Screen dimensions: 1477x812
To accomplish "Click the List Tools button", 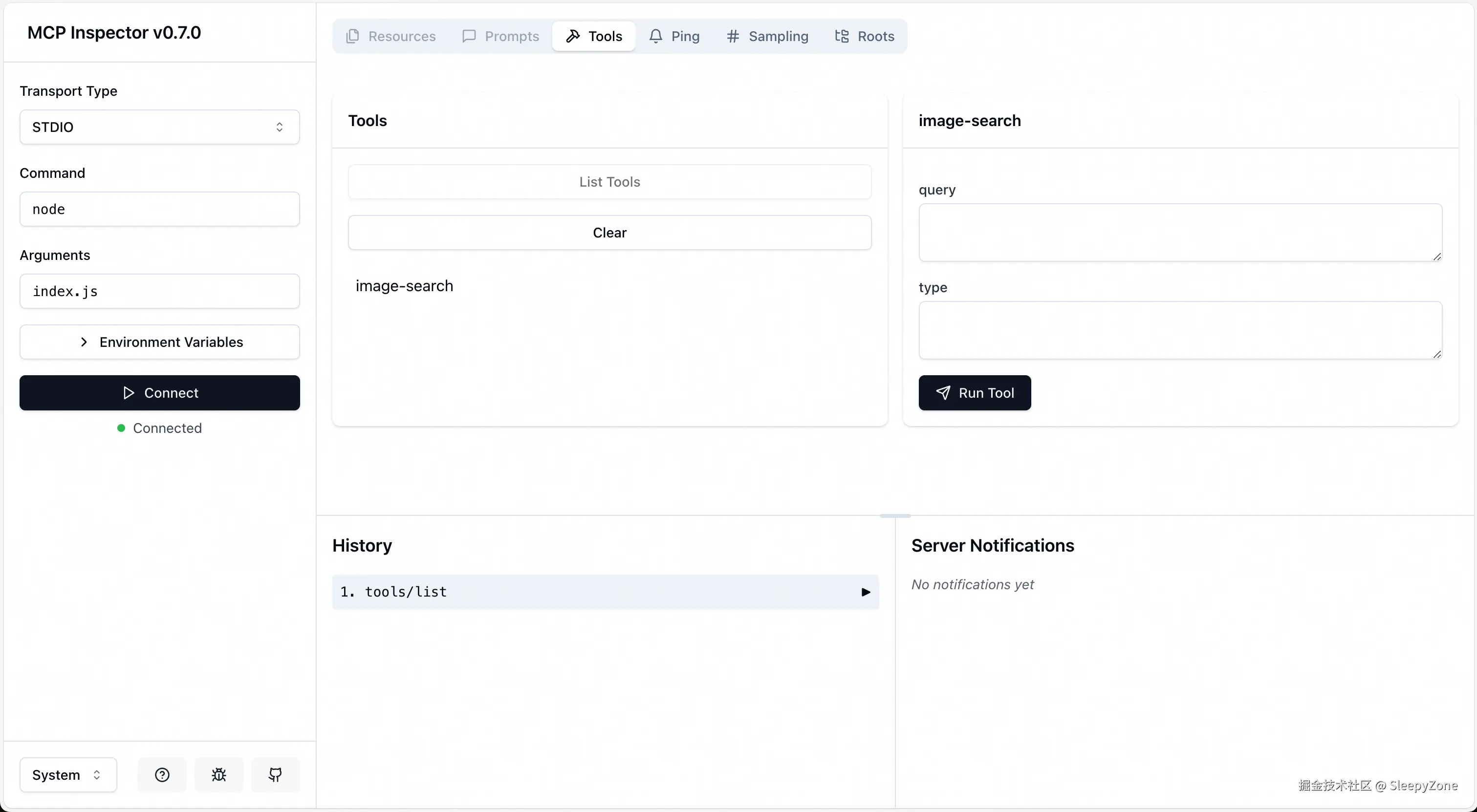I will (609, 182).
